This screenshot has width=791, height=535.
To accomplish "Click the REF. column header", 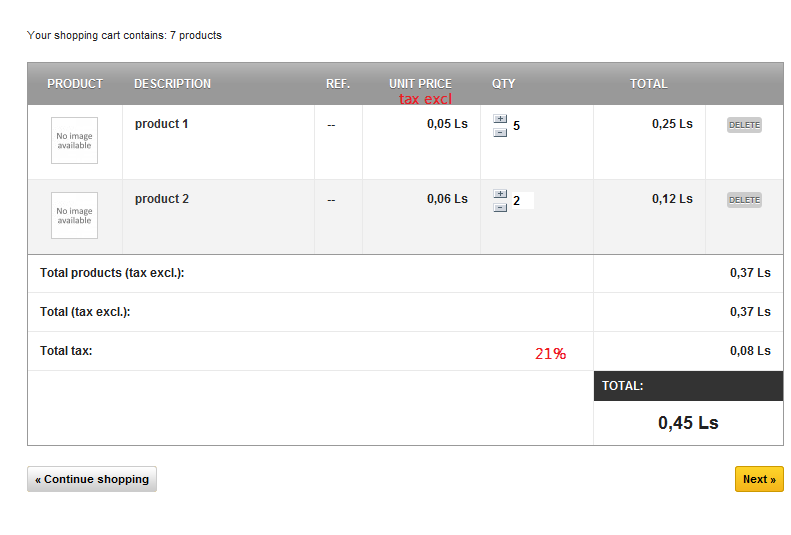I will (338, 84).
